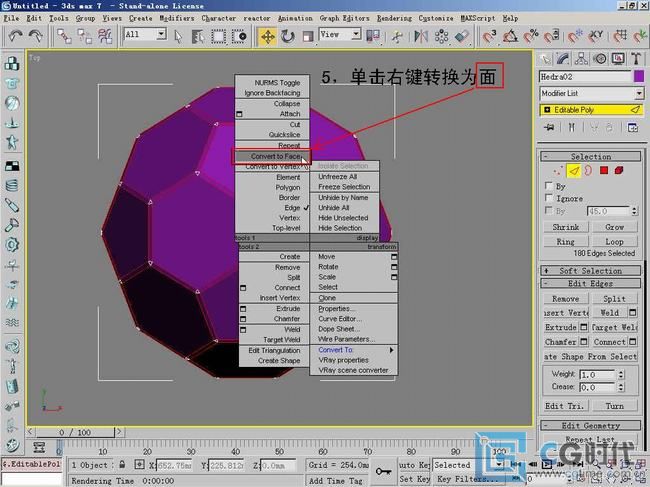Open Chamfer settings box in Edit Edges
Viewport: 650px width, 487px height.
(x=584, y=342)
